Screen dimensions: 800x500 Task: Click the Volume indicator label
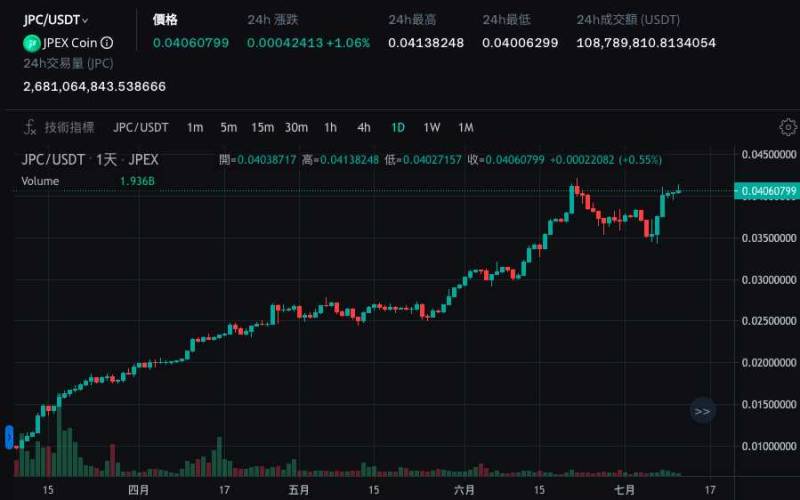pos(40,181)
